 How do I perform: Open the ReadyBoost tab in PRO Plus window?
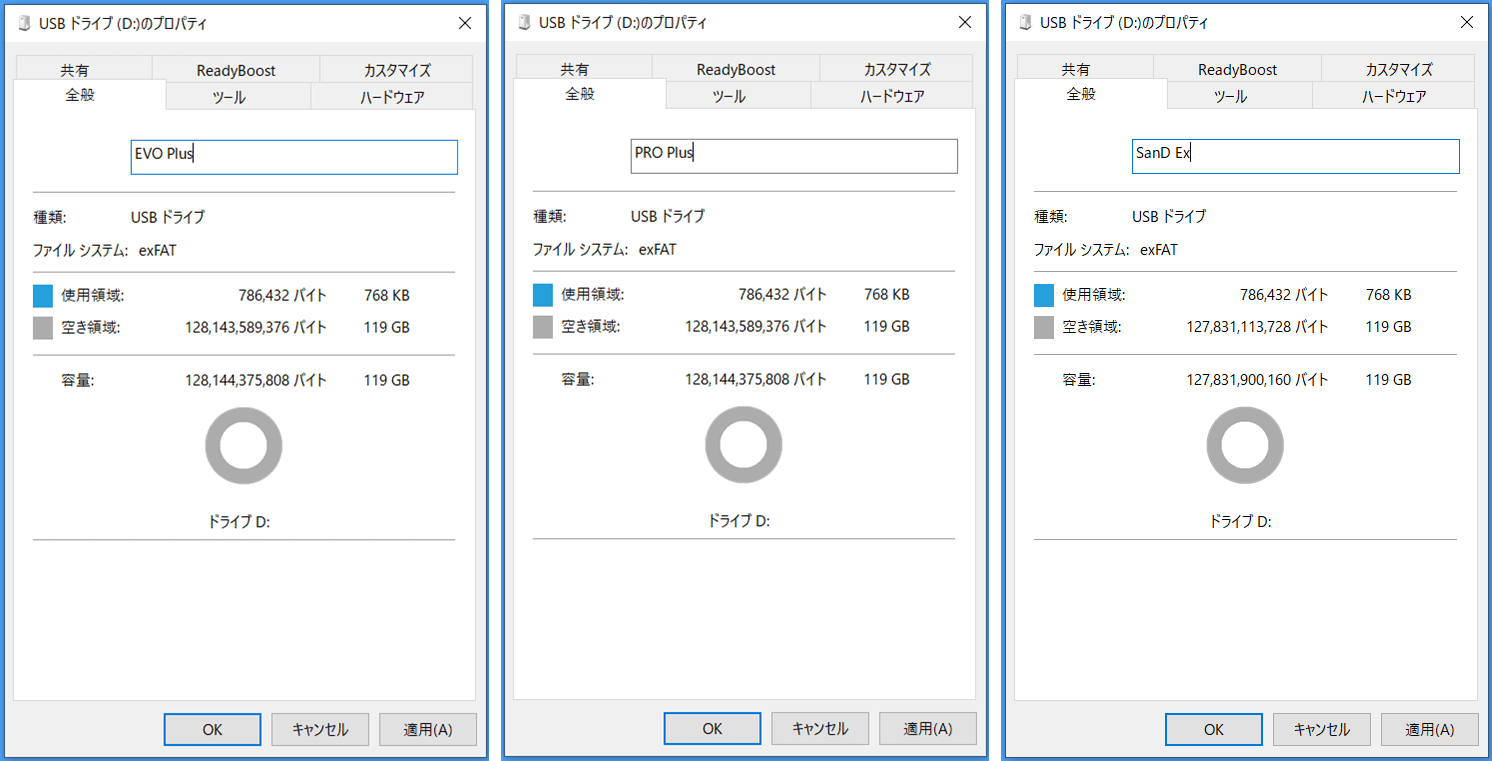736,69
